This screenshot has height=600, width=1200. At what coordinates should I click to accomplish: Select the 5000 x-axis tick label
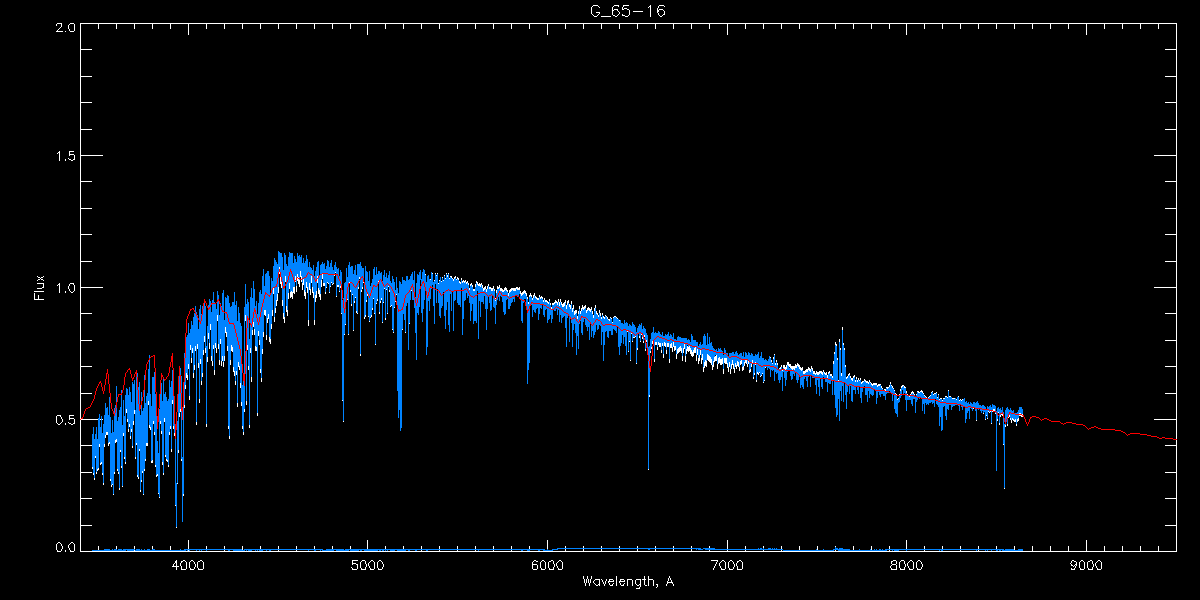click(x=367, y=564)
